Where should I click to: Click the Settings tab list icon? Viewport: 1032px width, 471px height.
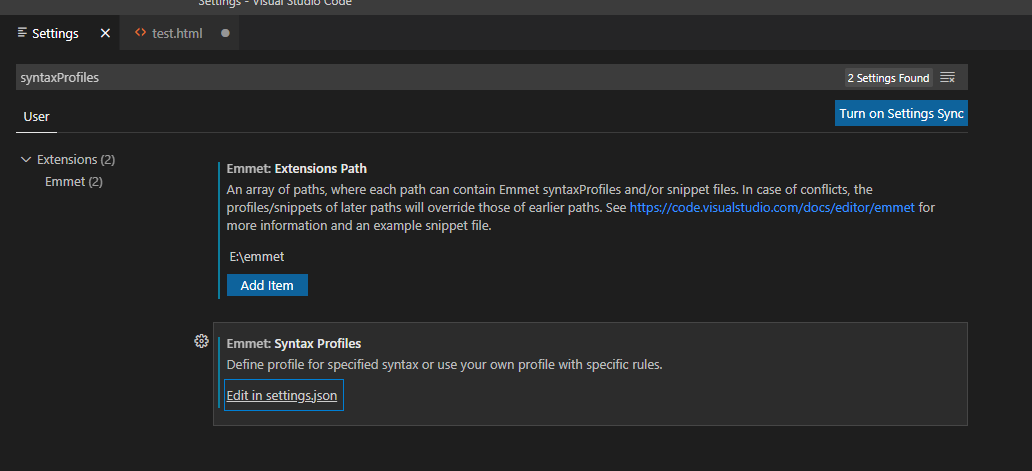[x=23, y=32]
